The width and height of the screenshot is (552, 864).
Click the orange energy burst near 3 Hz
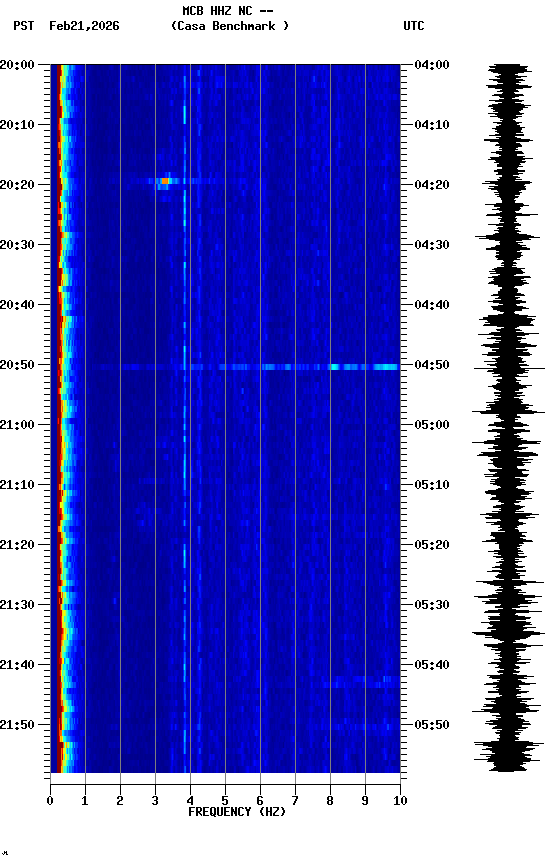pos(165,181)
